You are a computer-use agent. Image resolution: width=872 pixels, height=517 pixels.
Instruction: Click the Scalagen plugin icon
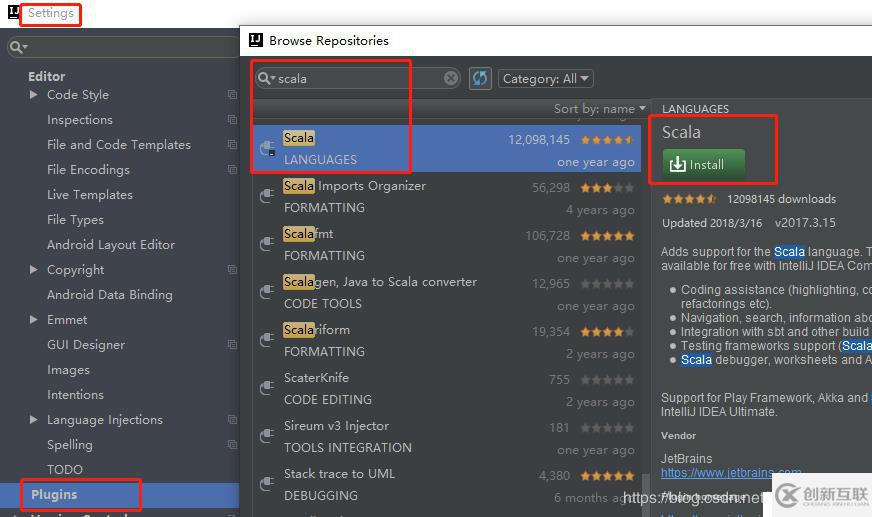[x=267, y=292]
